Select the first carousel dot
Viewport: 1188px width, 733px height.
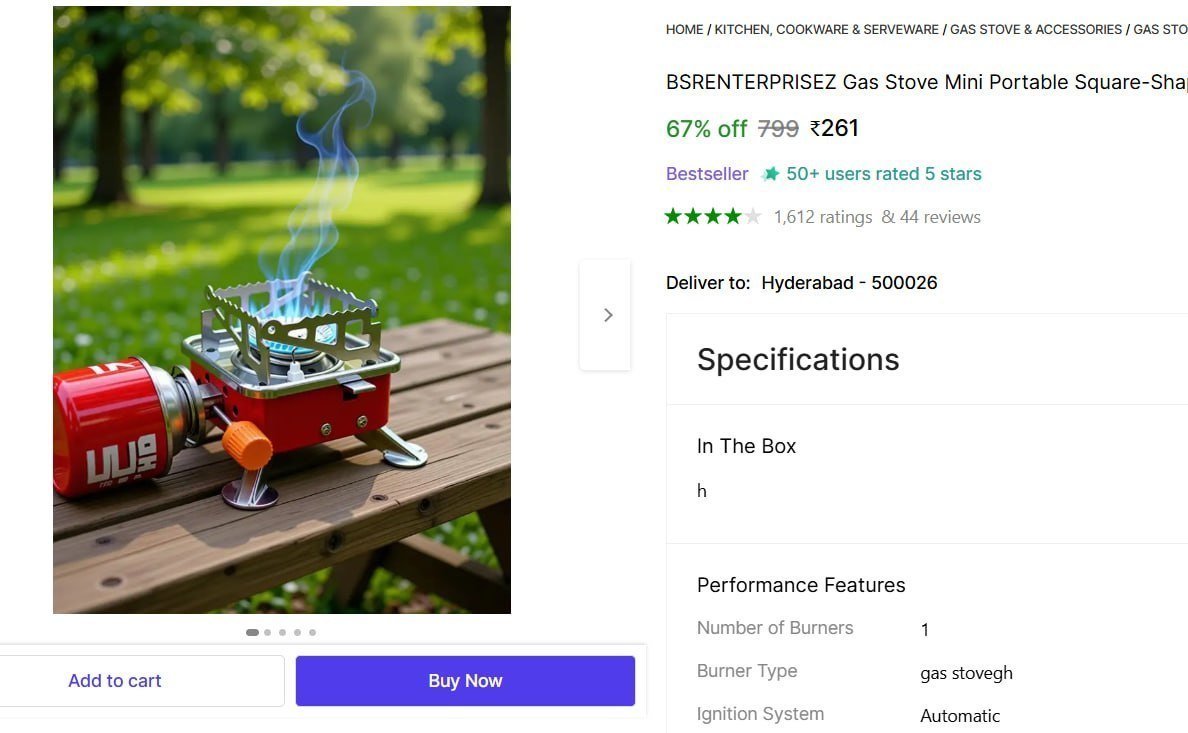(x=252, y=632)
